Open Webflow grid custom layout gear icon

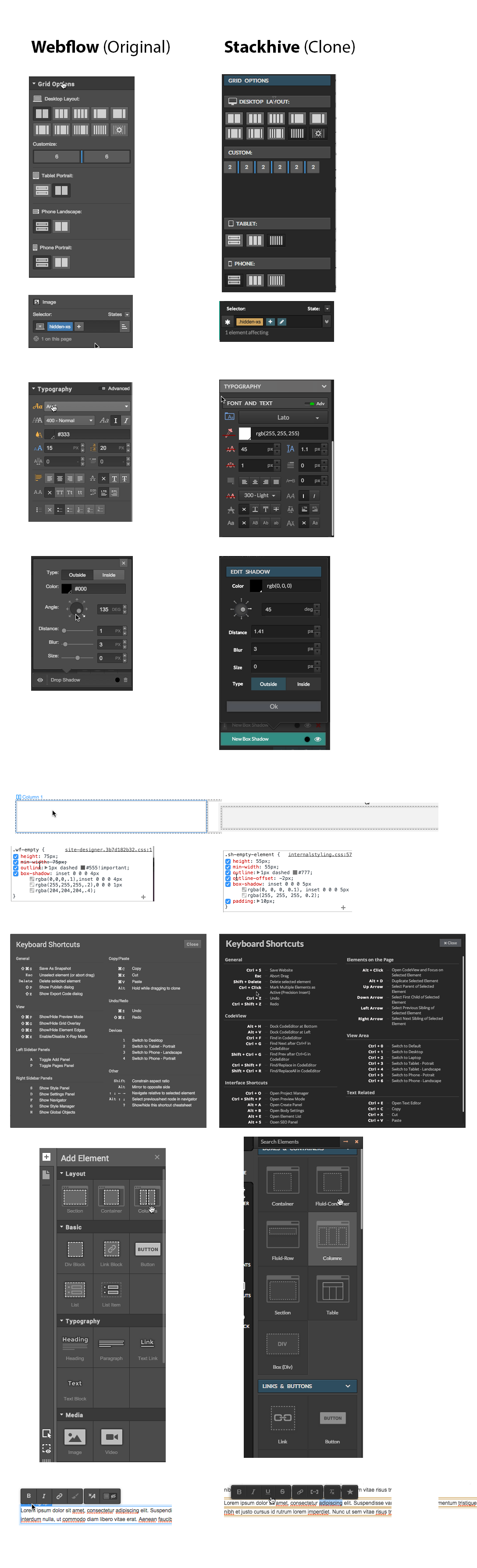119,129
